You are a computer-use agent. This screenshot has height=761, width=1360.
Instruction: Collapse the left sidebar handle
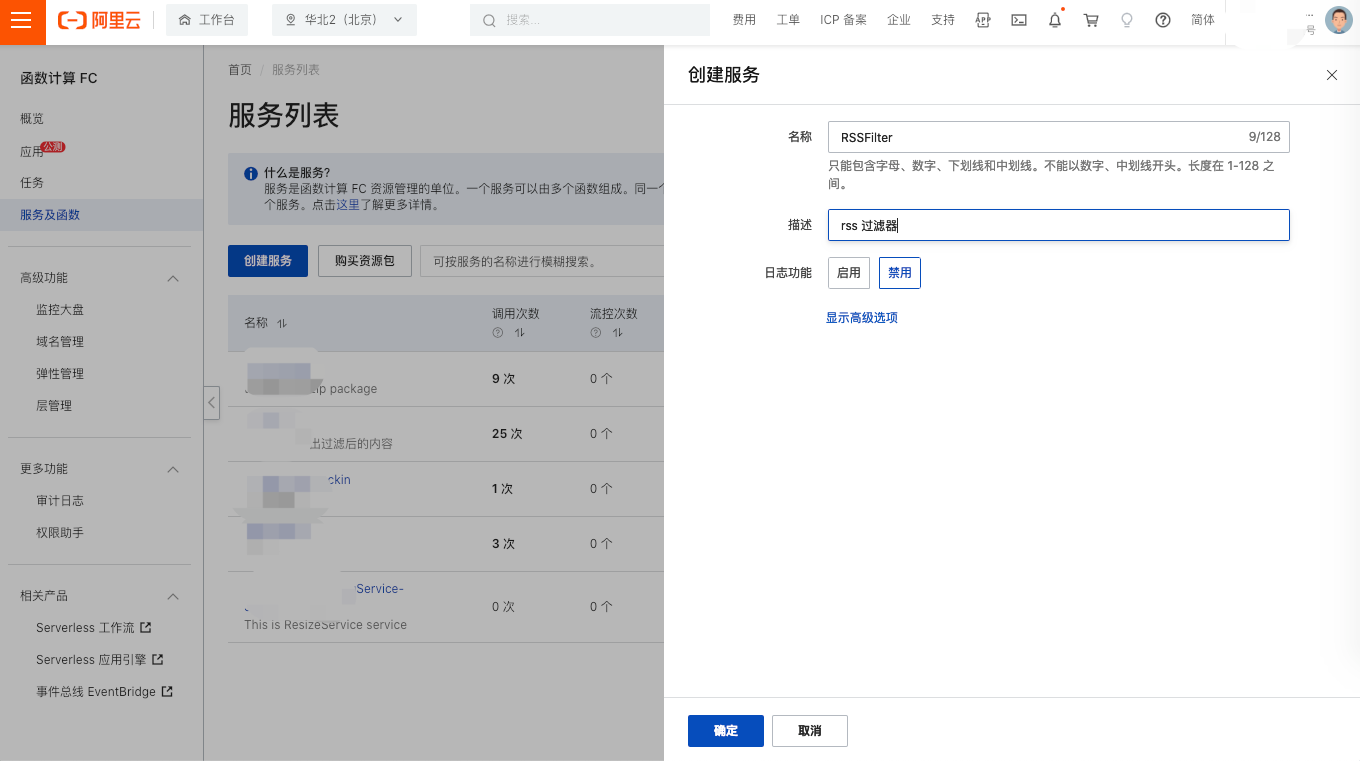point(211,402)
